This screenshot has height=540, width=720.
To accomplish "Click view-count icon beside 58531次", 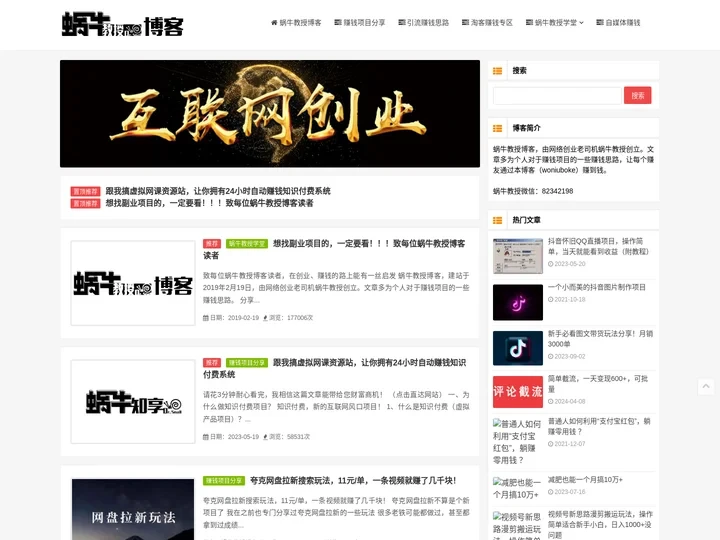I will (265, 437).
